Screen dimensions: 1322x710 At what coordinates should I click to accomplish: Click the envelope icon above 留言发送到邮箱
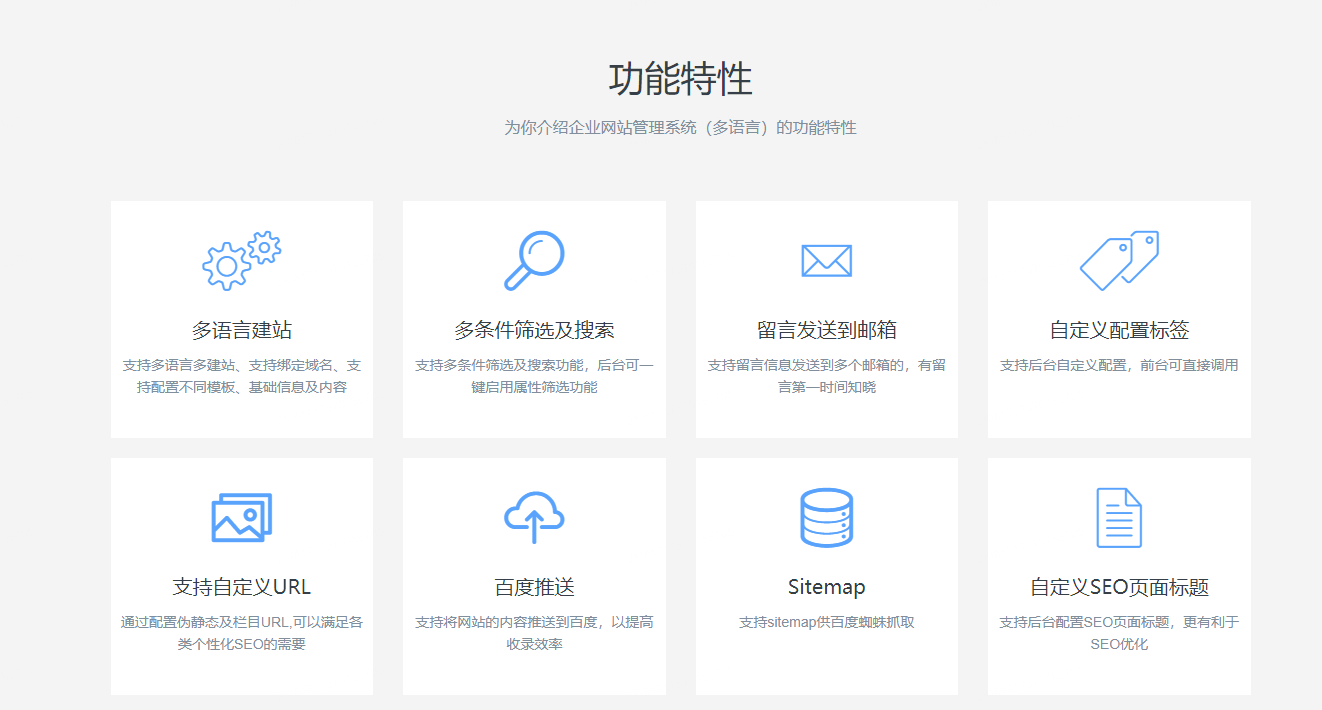(x=826, y=261)
